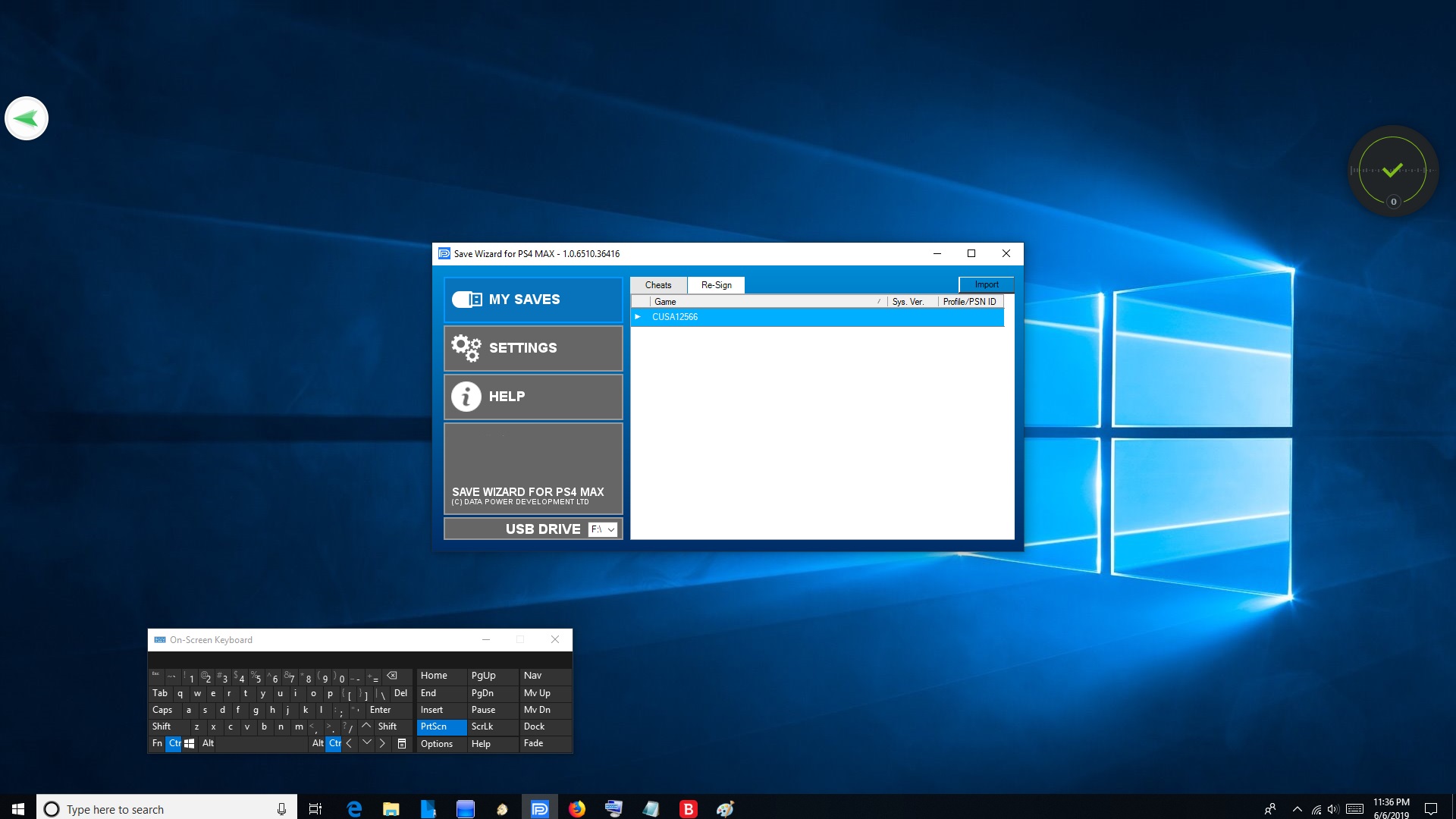Click the Nav key on On-Screen Keyboard

[x=544, y=676]
